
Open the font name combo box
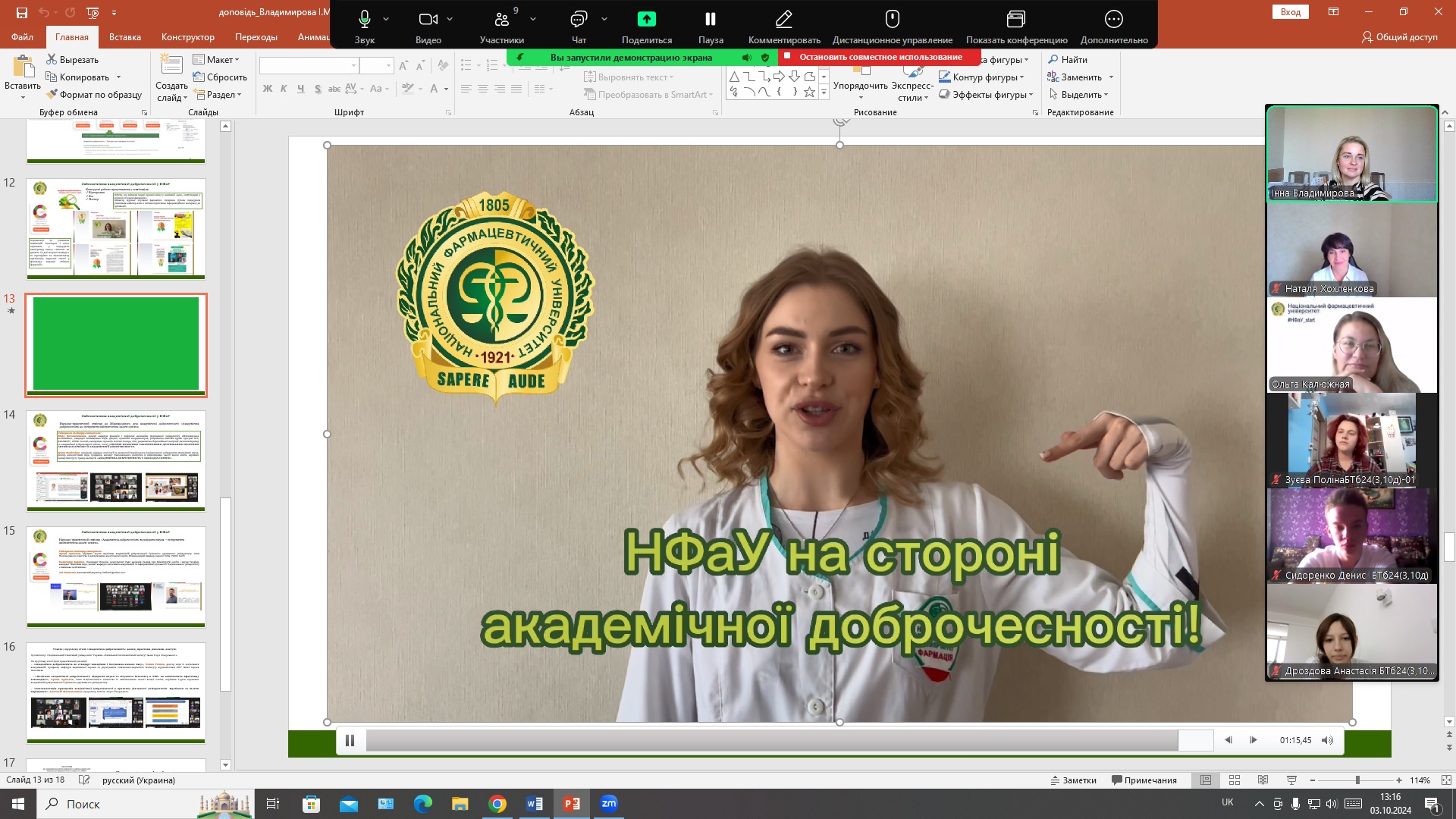(309, 66)
